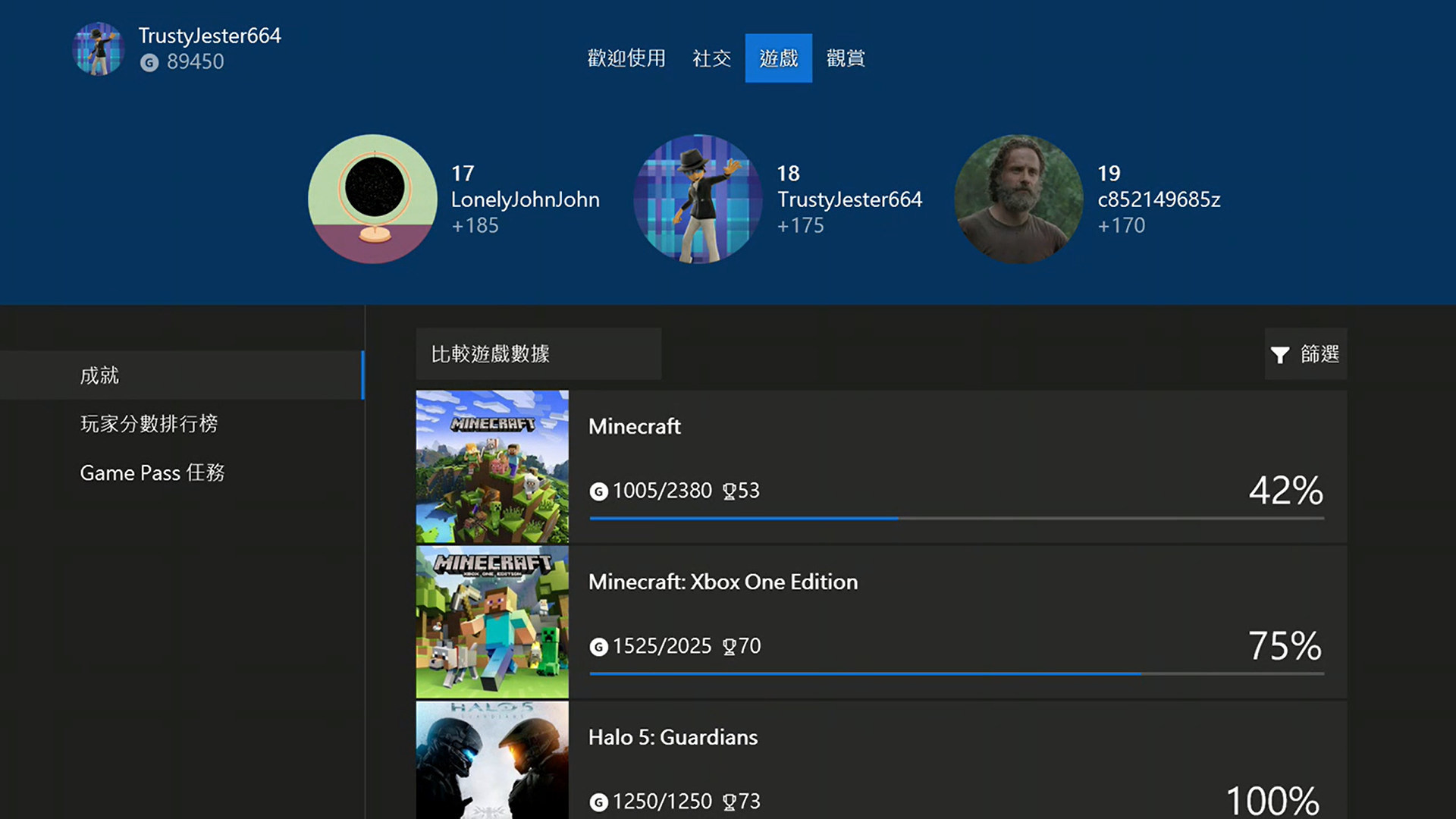1456x819 pixels.
Task: Open the 篩選 filter button
Action: [1306, 353]
